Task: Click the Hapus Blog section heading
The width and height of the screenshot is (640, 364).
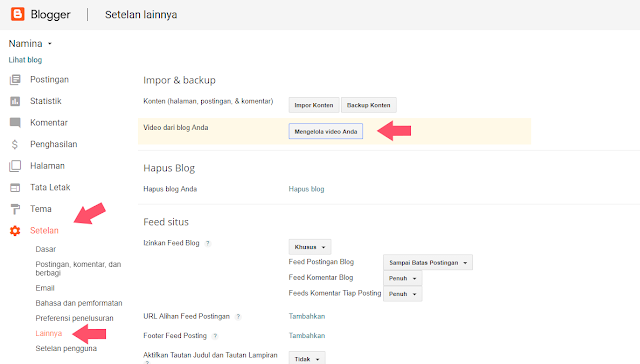Action: (x=169, y=168)
